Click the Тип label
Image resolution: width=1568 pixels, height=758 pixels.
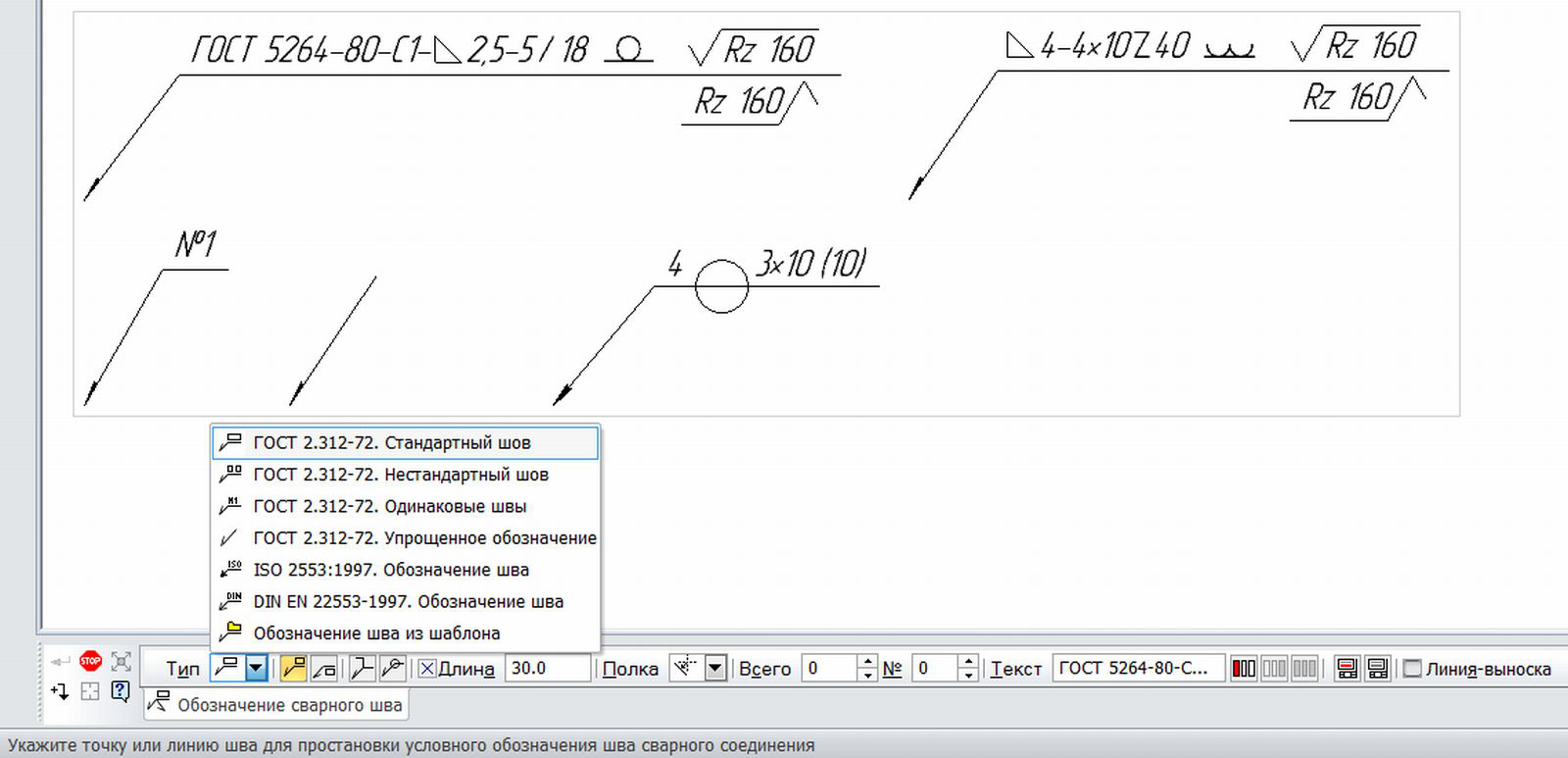pyautogui.click(x=182, y=669)
